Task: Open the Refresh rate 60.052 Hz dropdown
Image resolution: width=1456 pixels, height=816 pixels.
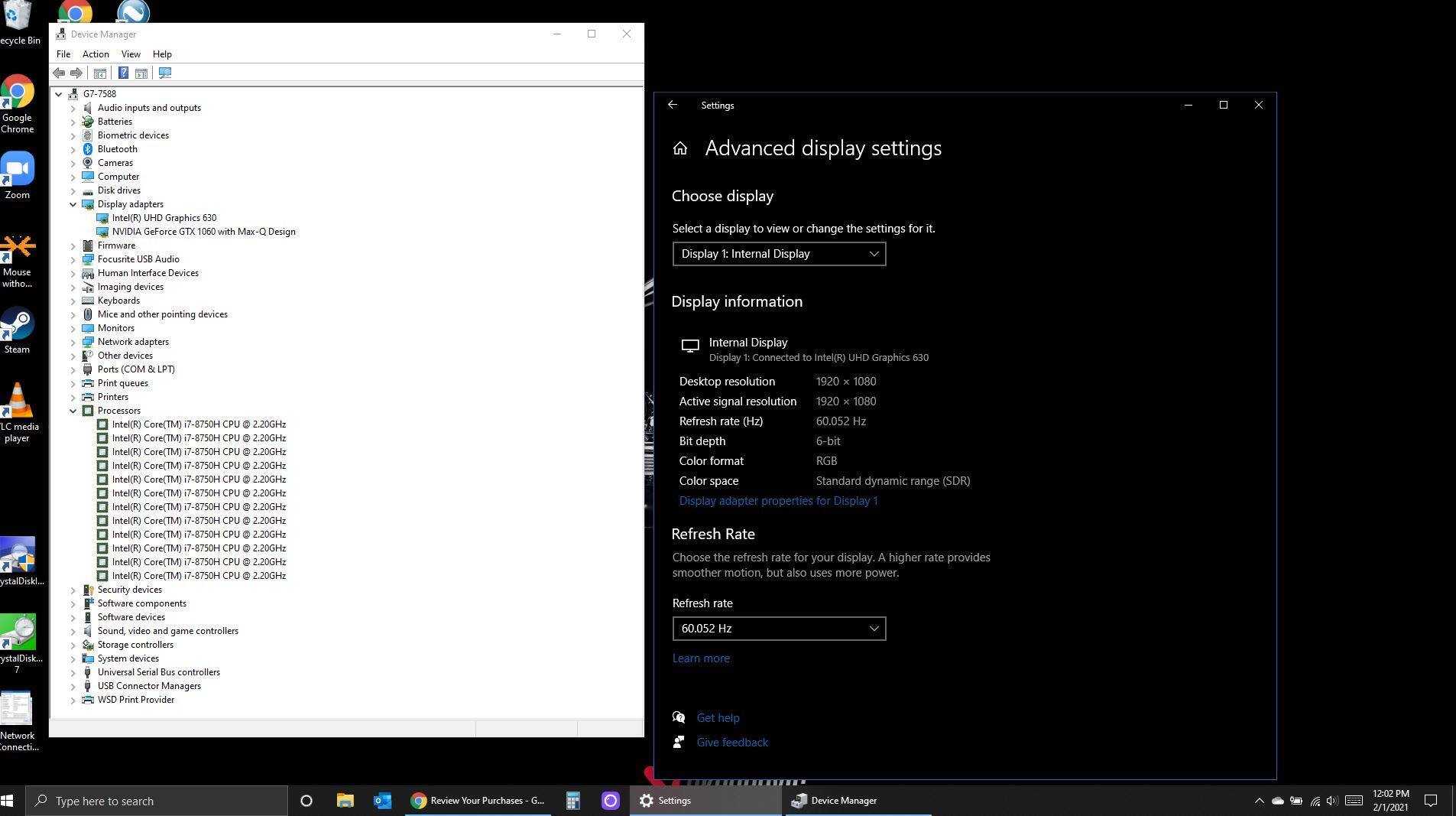Action: tap(779, 629)
